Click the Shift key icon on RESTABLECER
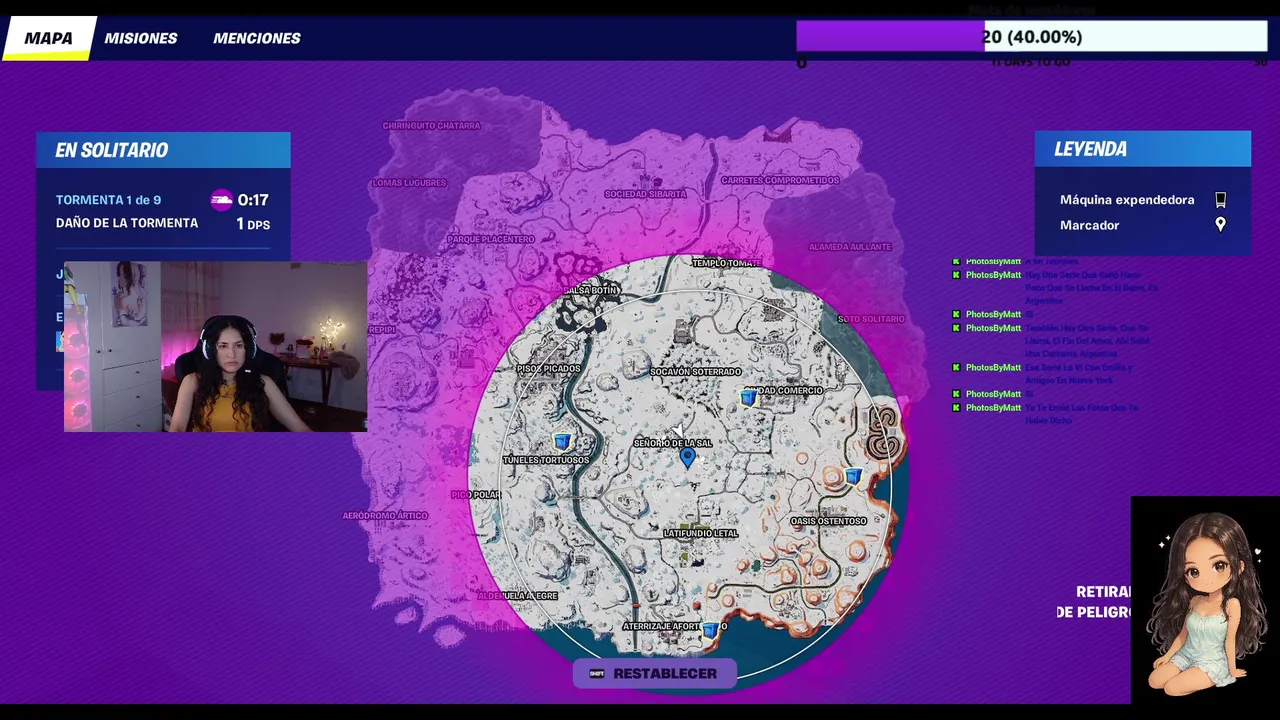Image resolution: width=1280 pixels, height=720 pixels. point(597,673)
